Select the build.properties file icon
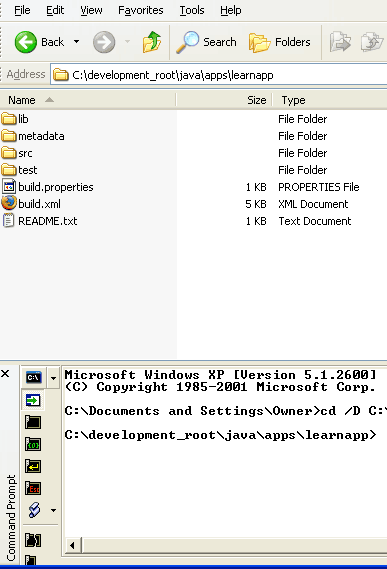The height and width of the screenshot is (569, 387). (9, 187)
